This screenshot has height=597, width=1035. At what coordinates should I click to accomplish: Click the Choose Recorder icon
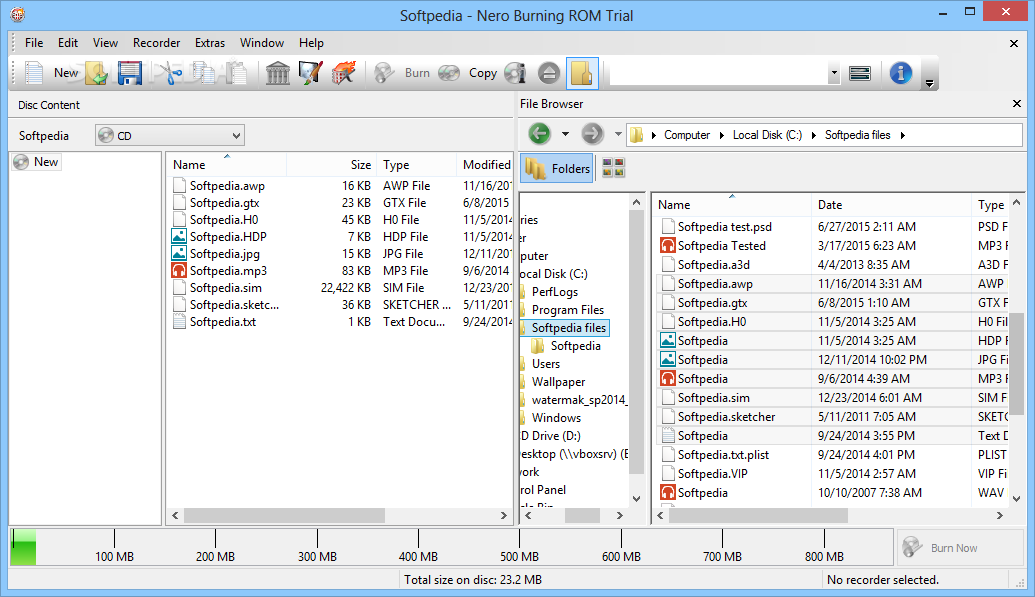pos(859,73)
